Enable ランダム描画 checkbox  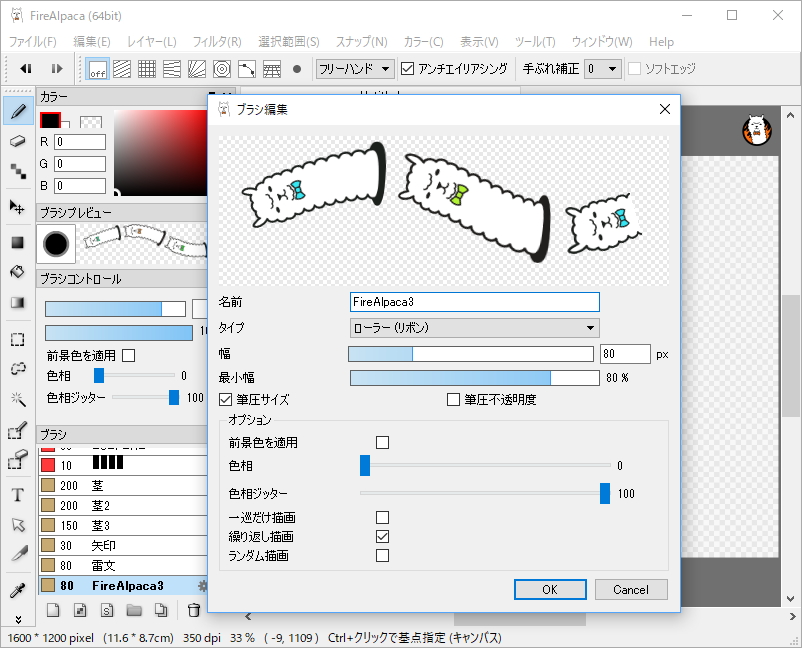[x=382, y=555]
